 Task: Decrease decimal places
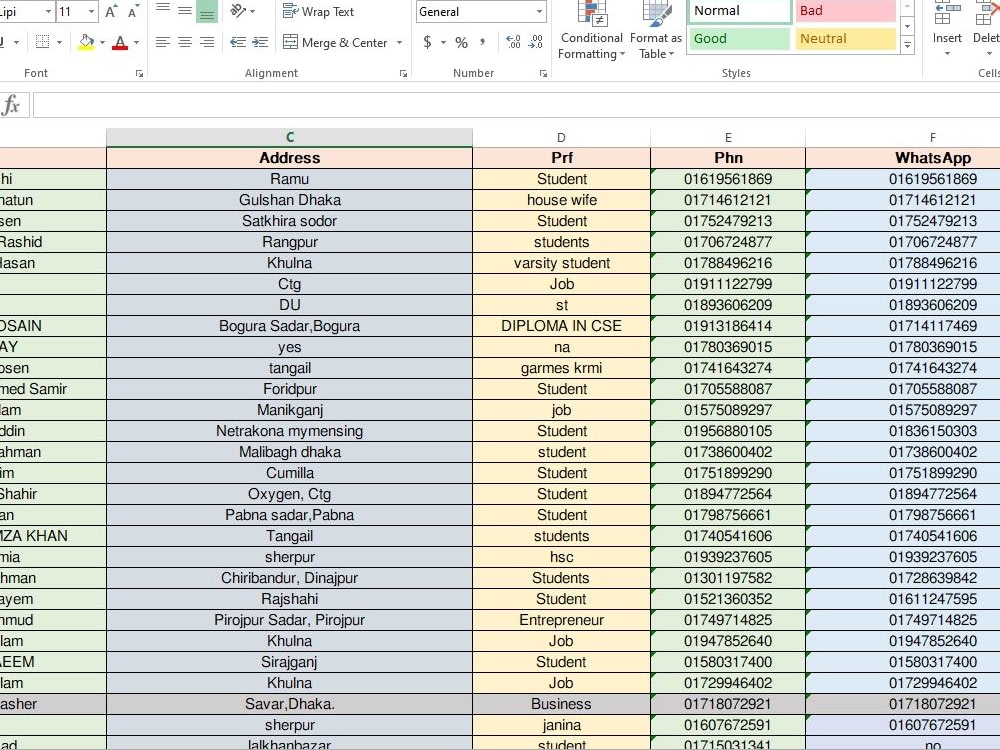tap(536, 43)
